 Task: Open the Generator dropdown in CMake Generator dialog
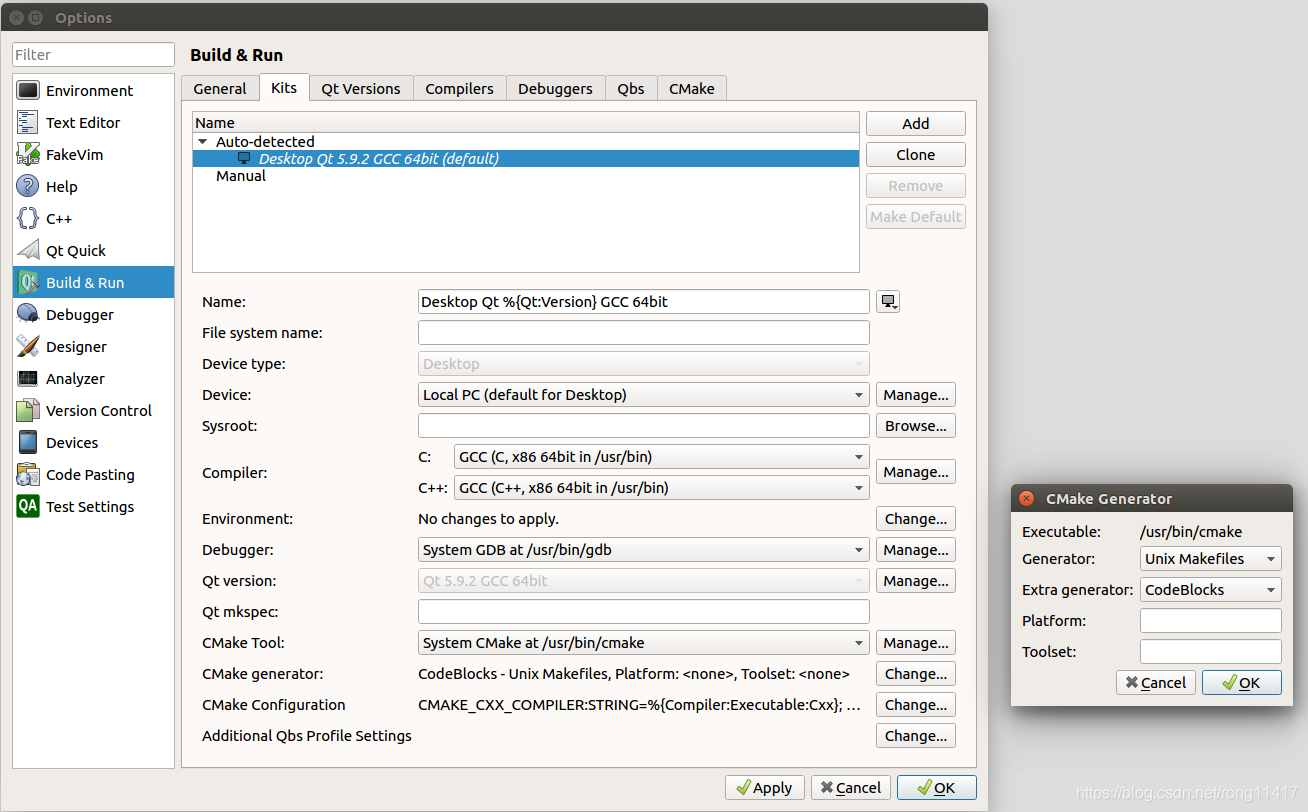1210,558
